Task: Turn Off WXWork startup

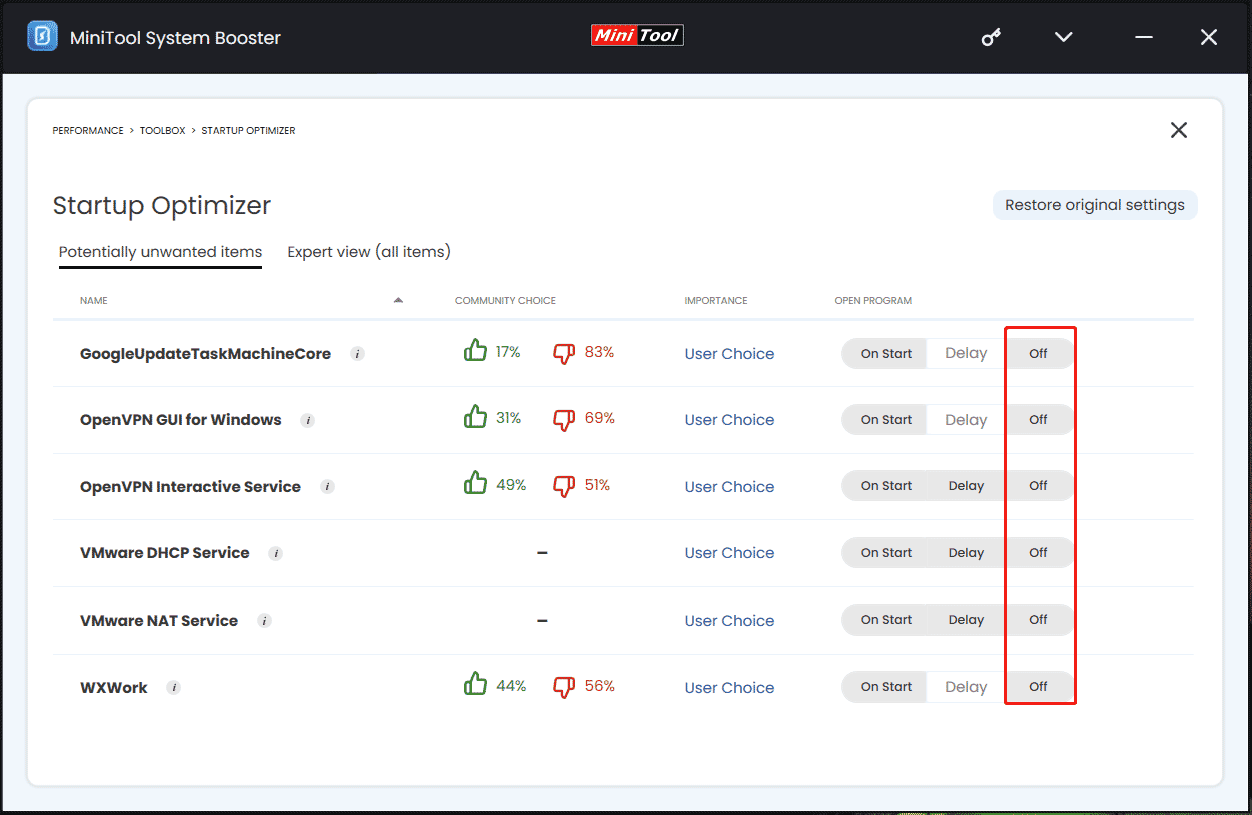Action: tap(1039, 687)
